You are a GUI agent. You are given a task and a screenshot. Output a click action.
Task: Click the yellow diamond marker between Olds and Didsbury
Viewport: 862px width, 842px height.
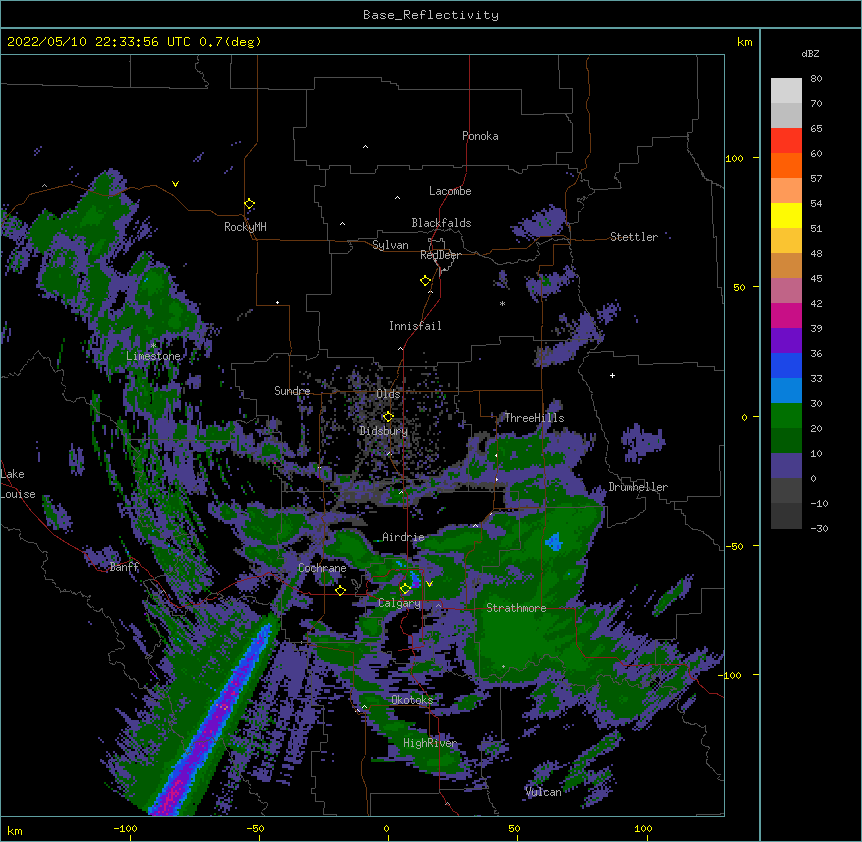coord(388,417)
